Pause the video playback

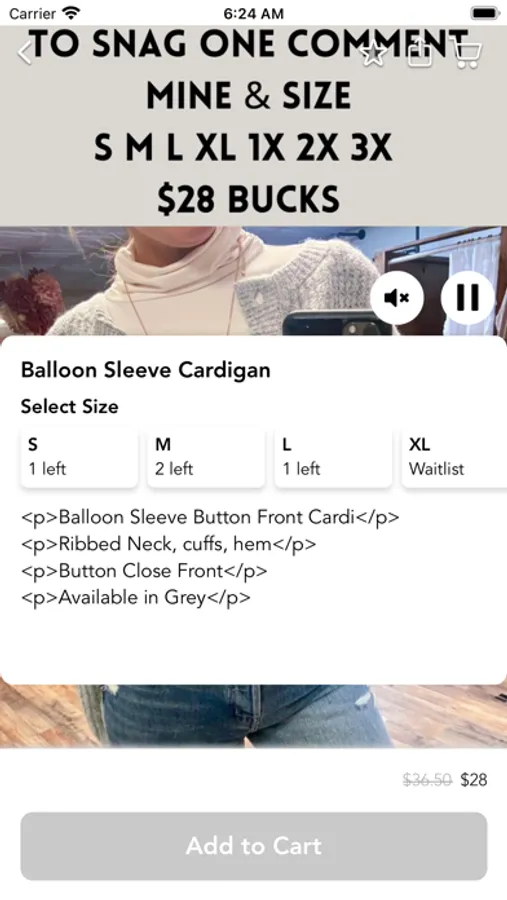(x=467, y=298)
